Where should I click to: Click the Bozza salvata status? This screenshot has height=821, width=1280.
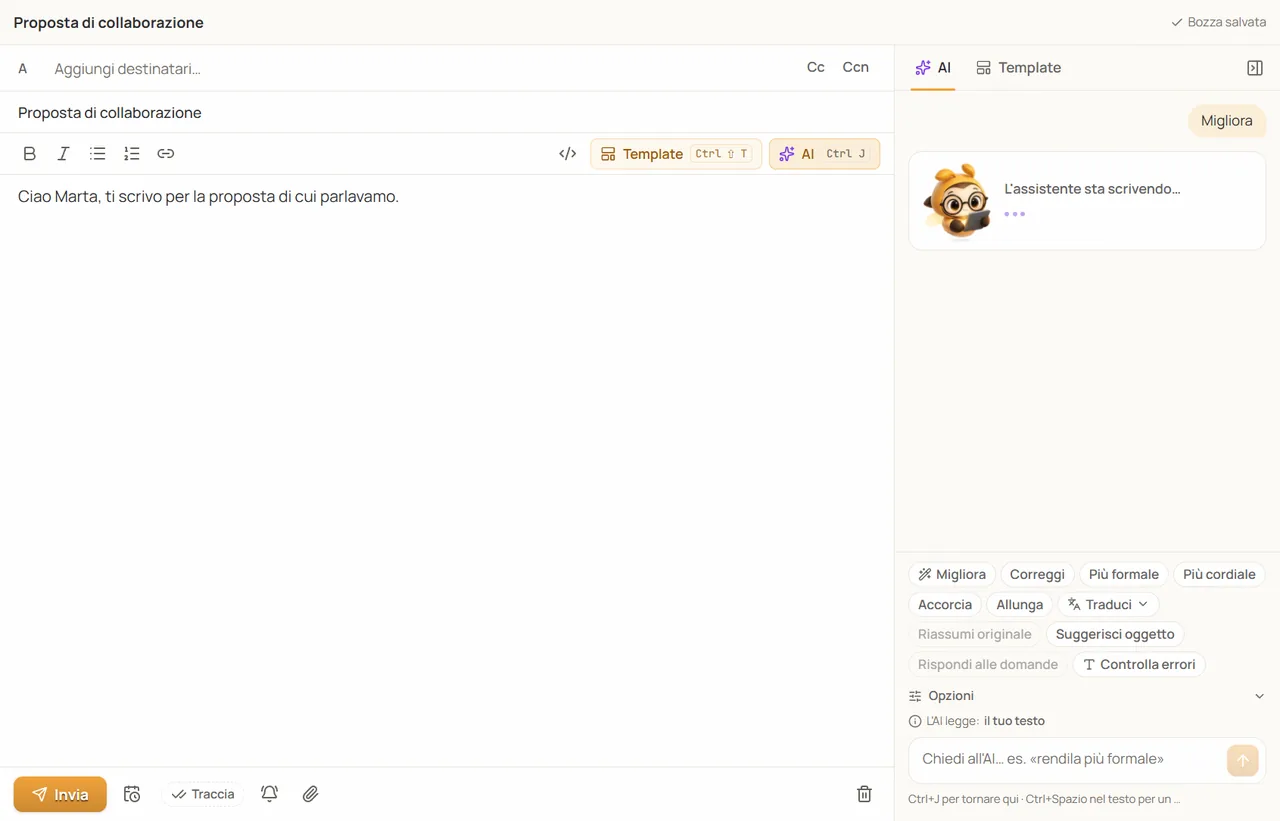[x=1218, y=22]
